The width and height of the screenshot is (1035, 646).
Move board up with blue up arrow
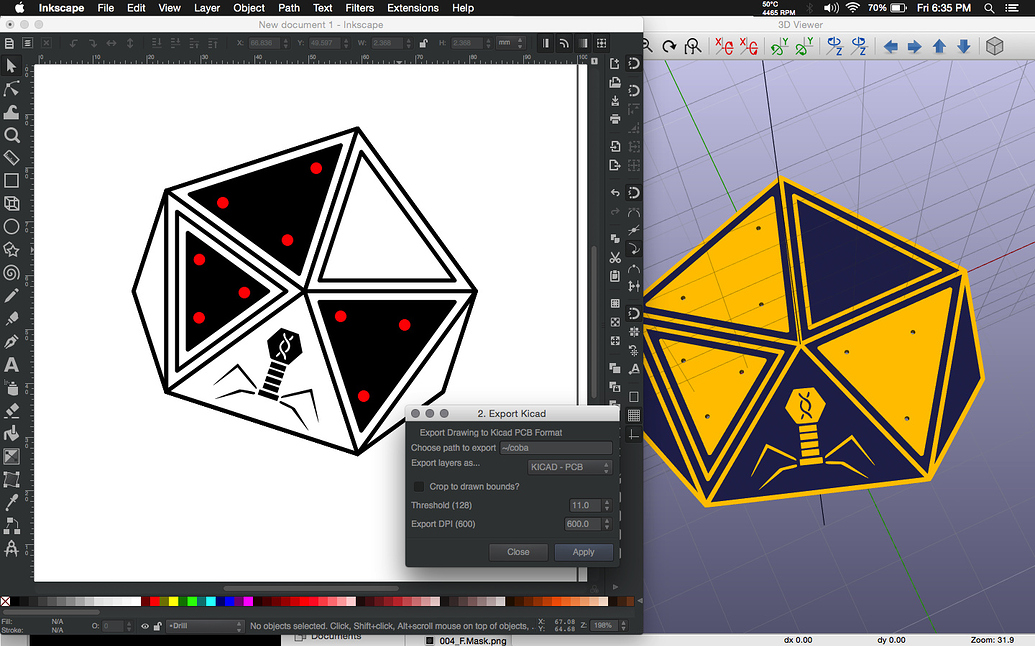tap(939, 46)
